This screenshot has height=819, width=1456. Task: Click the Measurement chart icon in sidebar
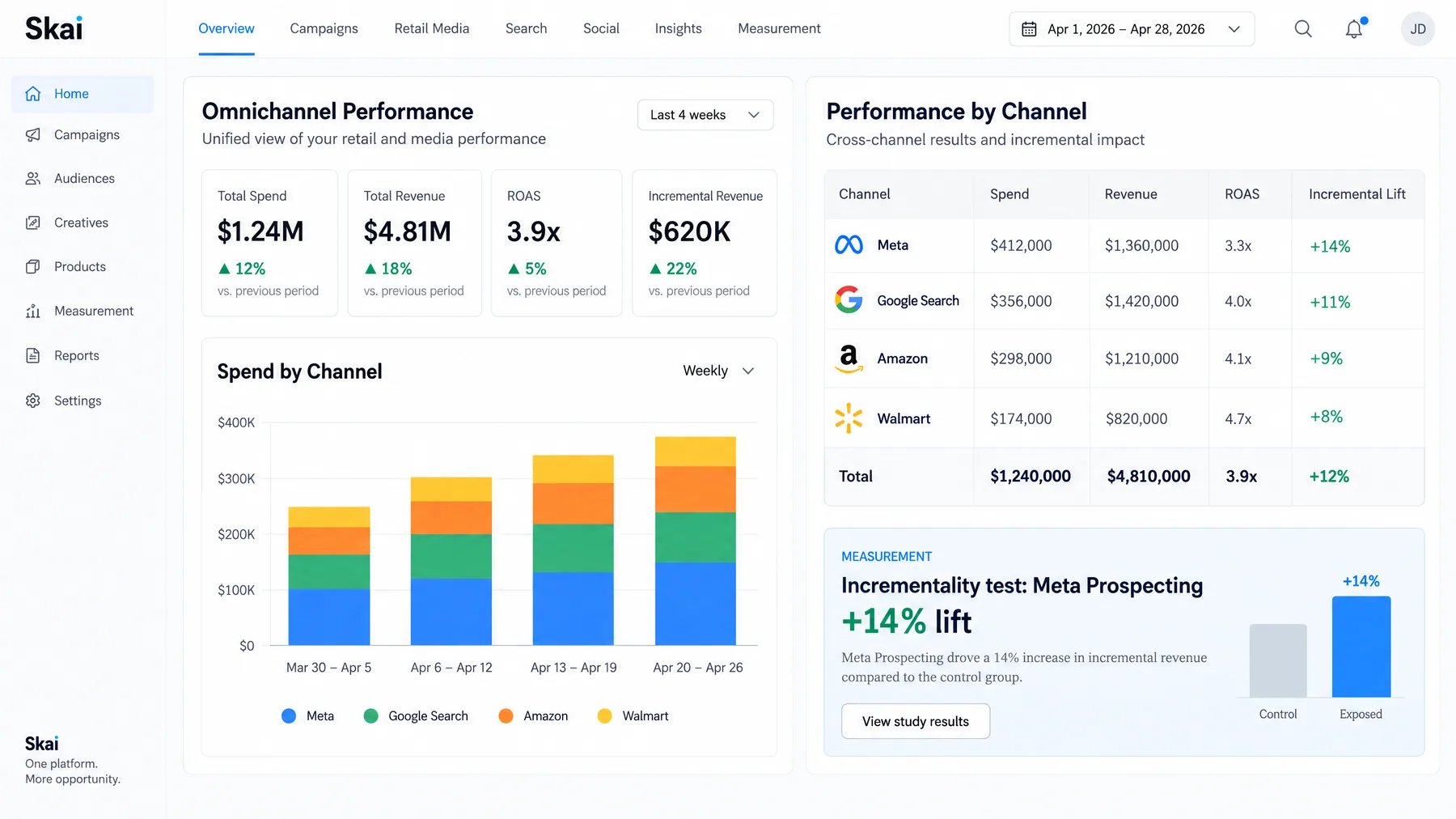[x=33, y=311]
